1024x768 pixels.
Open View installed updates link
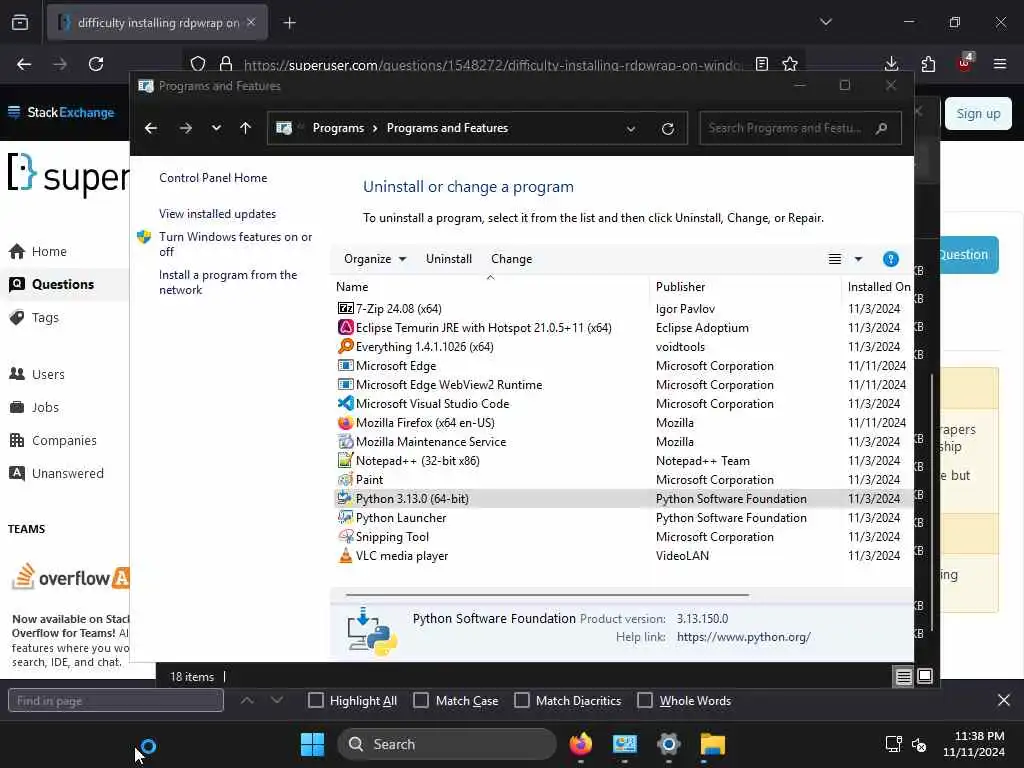pos(217,214)
